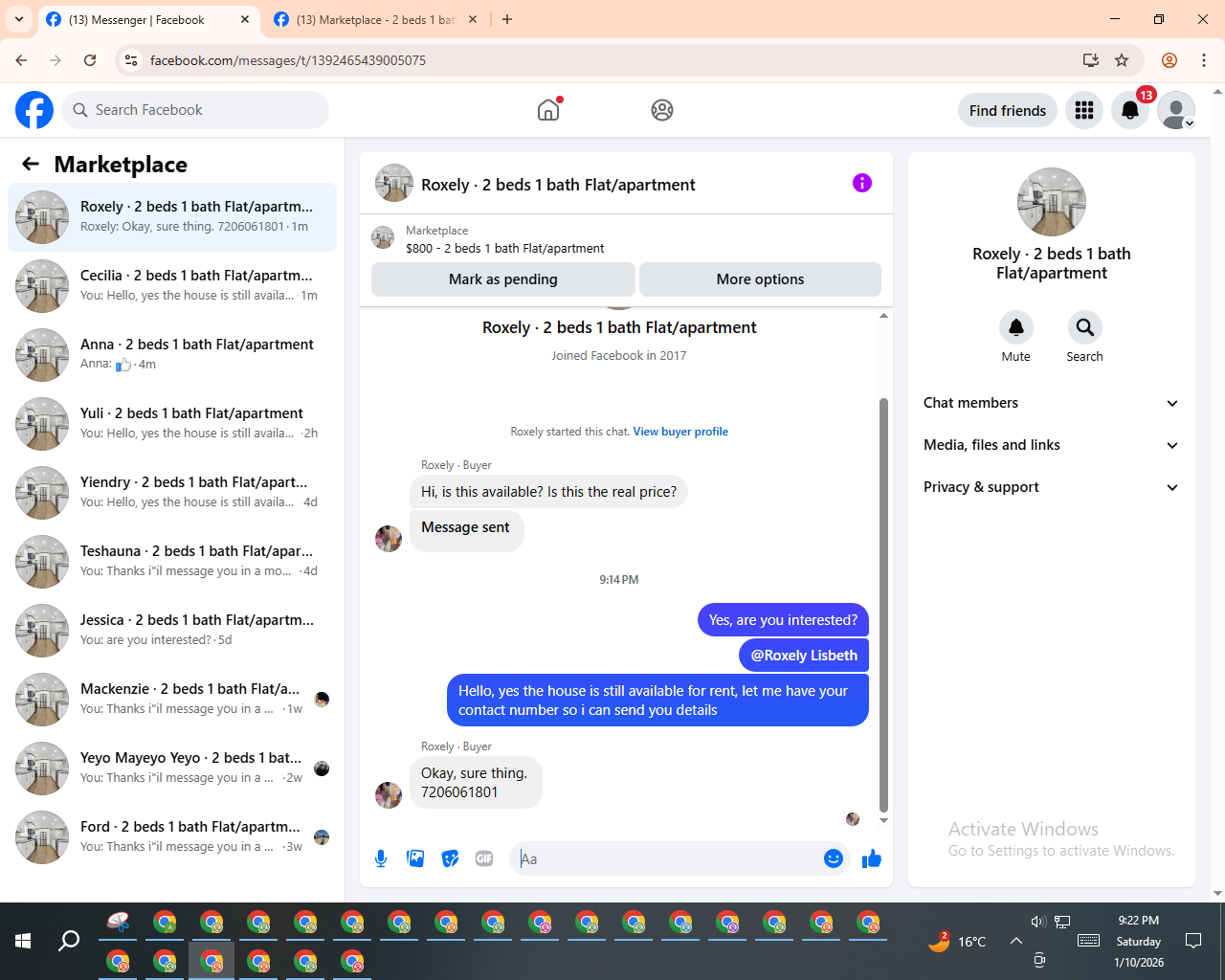Switch to the Marketplace browser tab
1225x980 pixels.
tap(375, 19)
